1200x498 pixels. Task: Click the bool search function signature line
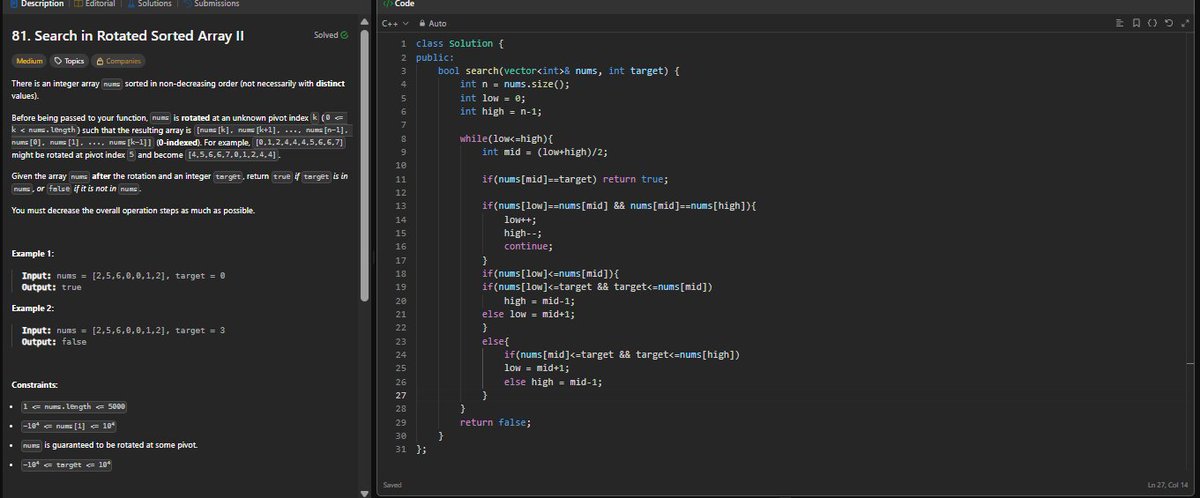click(x=560, y=71)
